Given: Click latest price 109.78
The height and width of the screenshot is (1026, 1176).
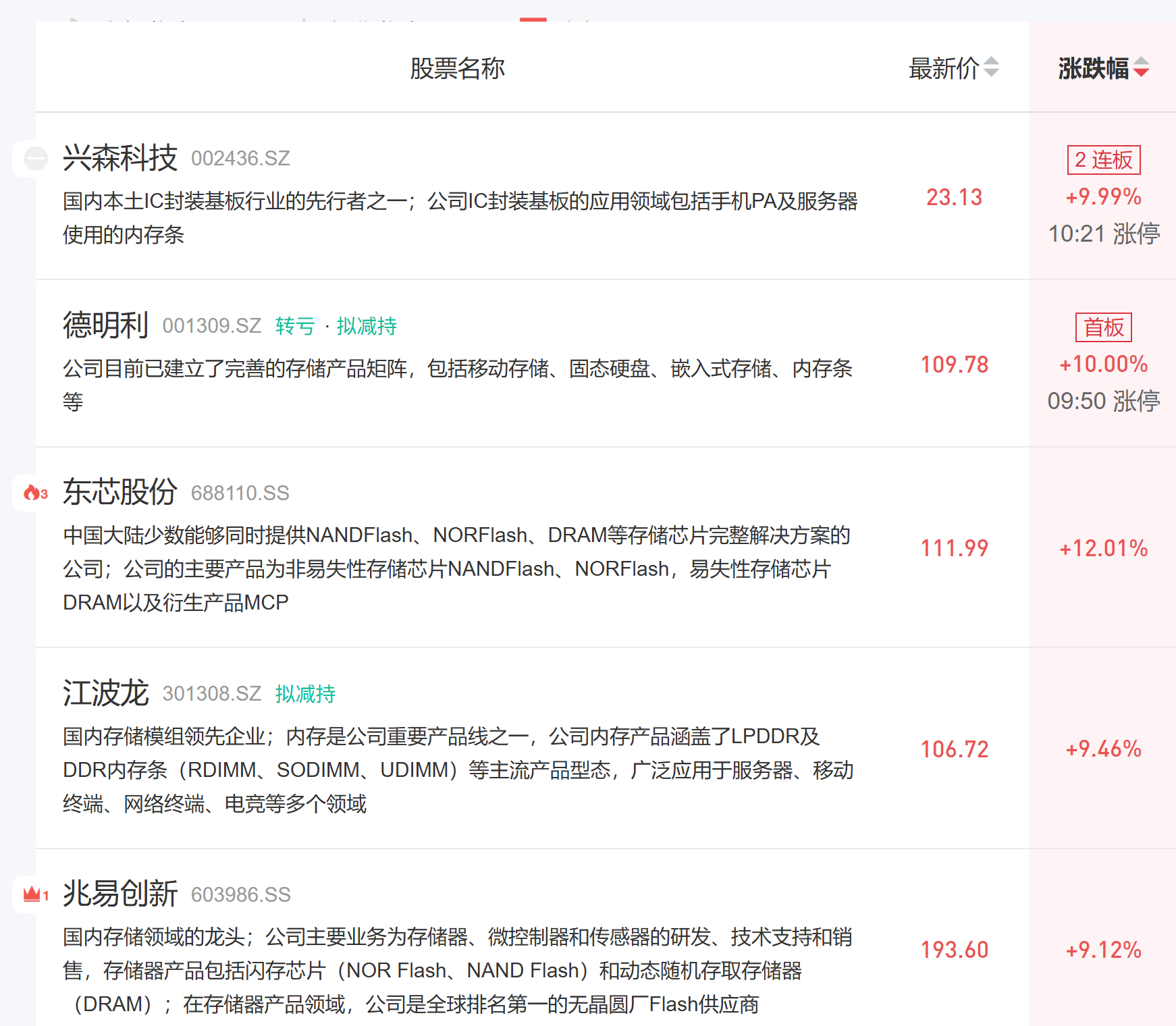Looking at the screenshot, I should click(x=955, y=364).
